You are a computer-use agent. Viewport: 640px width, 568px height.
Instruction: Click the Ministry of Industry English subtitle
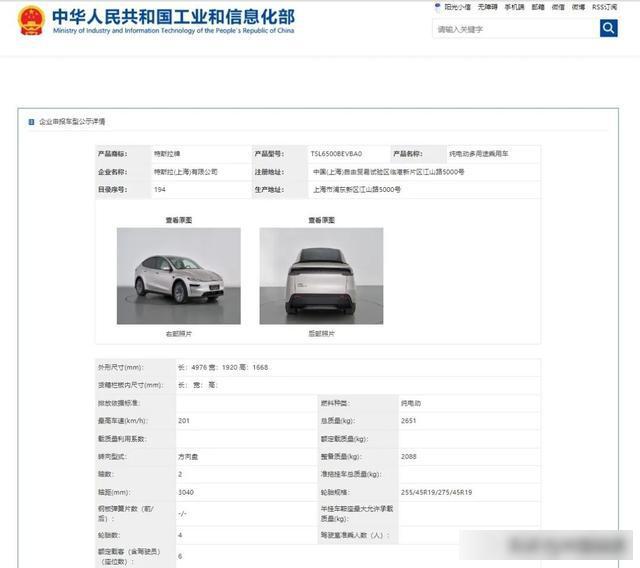[173, 31]
